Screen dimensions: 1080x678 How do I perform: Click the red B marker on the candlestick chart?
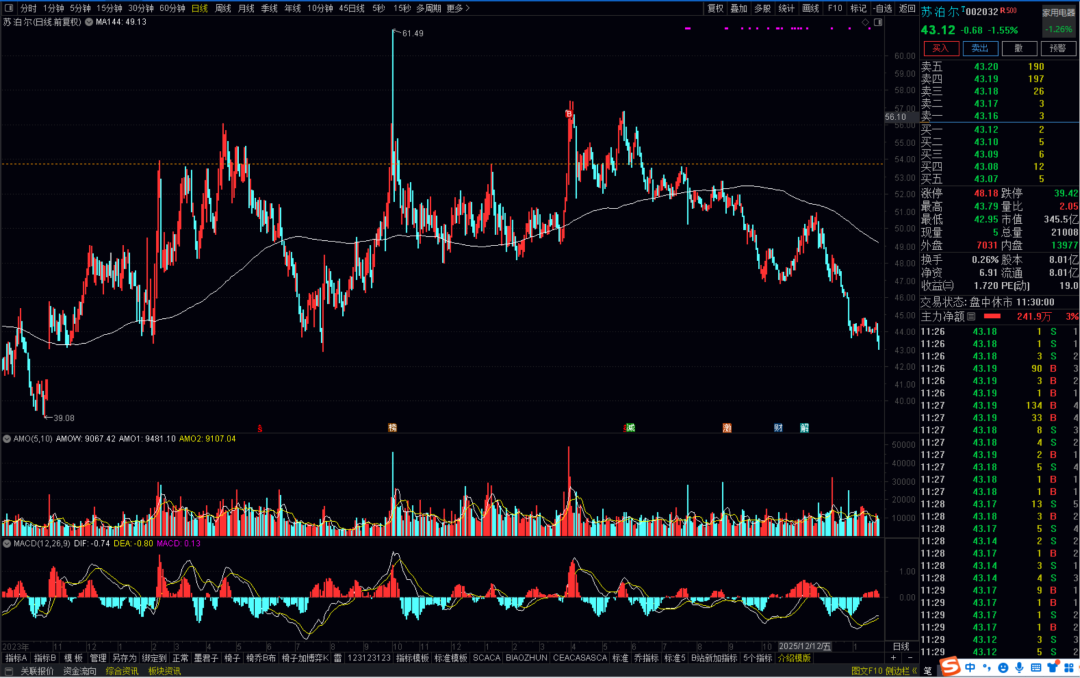569,115
